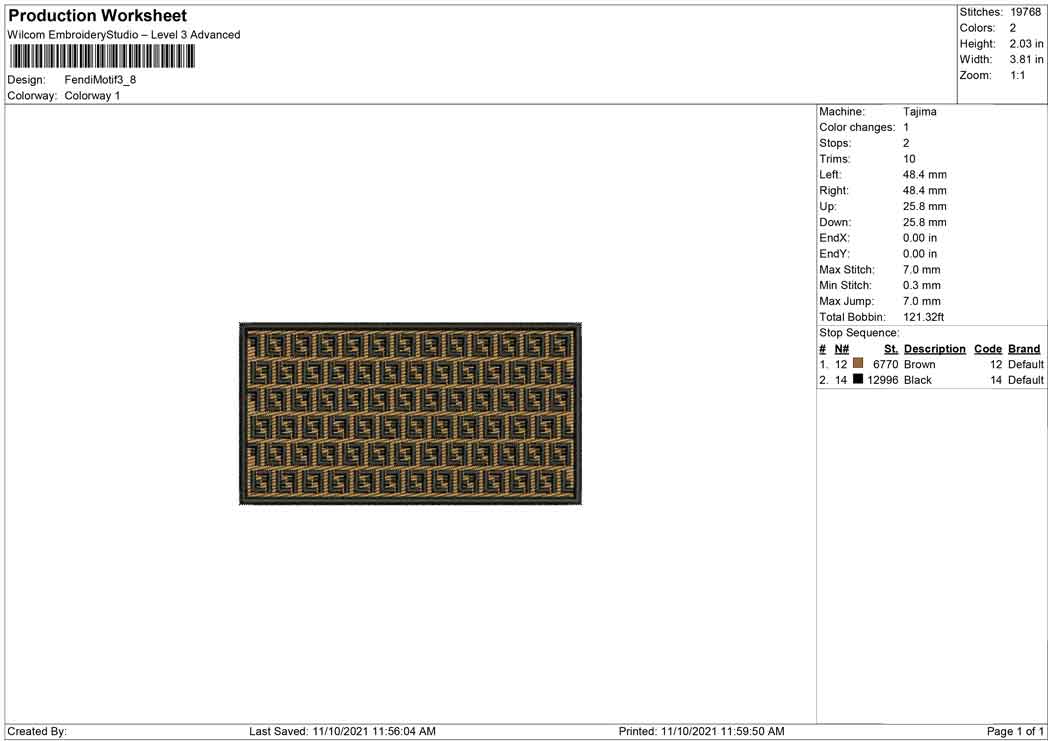The height and width of the screenshot is (741, 1052).
Task: Click the barcode under the software name
Action: 102,56
